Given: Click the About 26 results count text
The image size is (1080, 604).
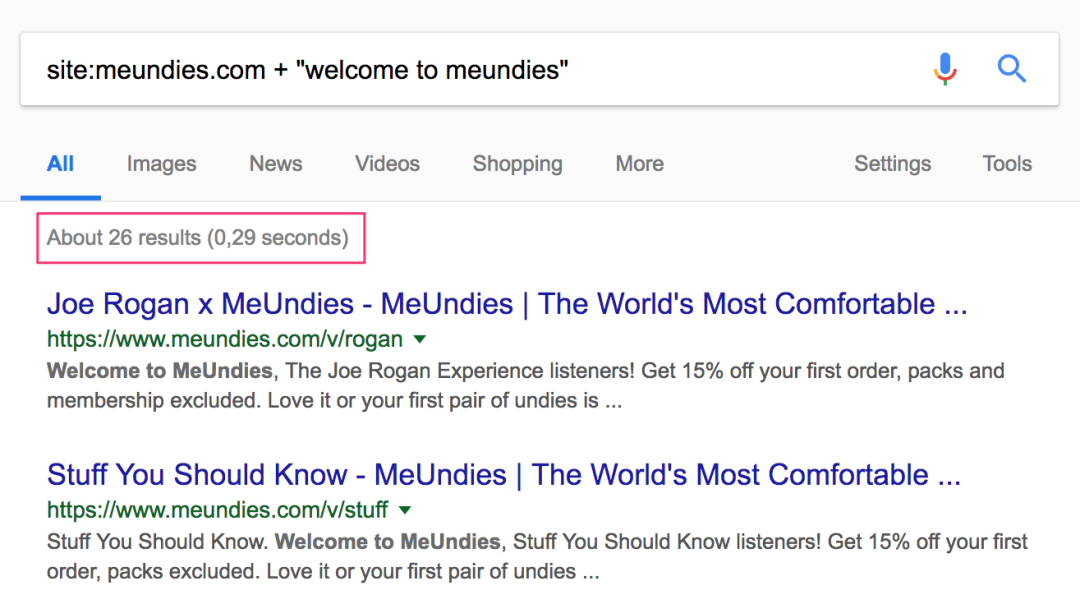Looking at the screenshot, I should (x=198, y=238).
